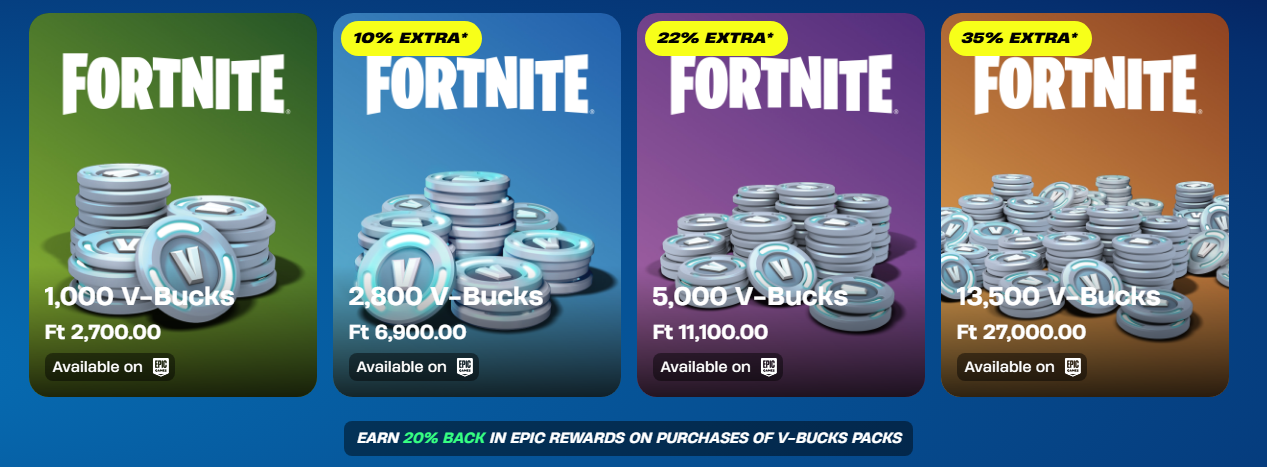The height and width of the screenshot is (467, 1267).
Task: Click the Epic Games icon on 1,000 V-Bucks card
Action: (162, 367)
